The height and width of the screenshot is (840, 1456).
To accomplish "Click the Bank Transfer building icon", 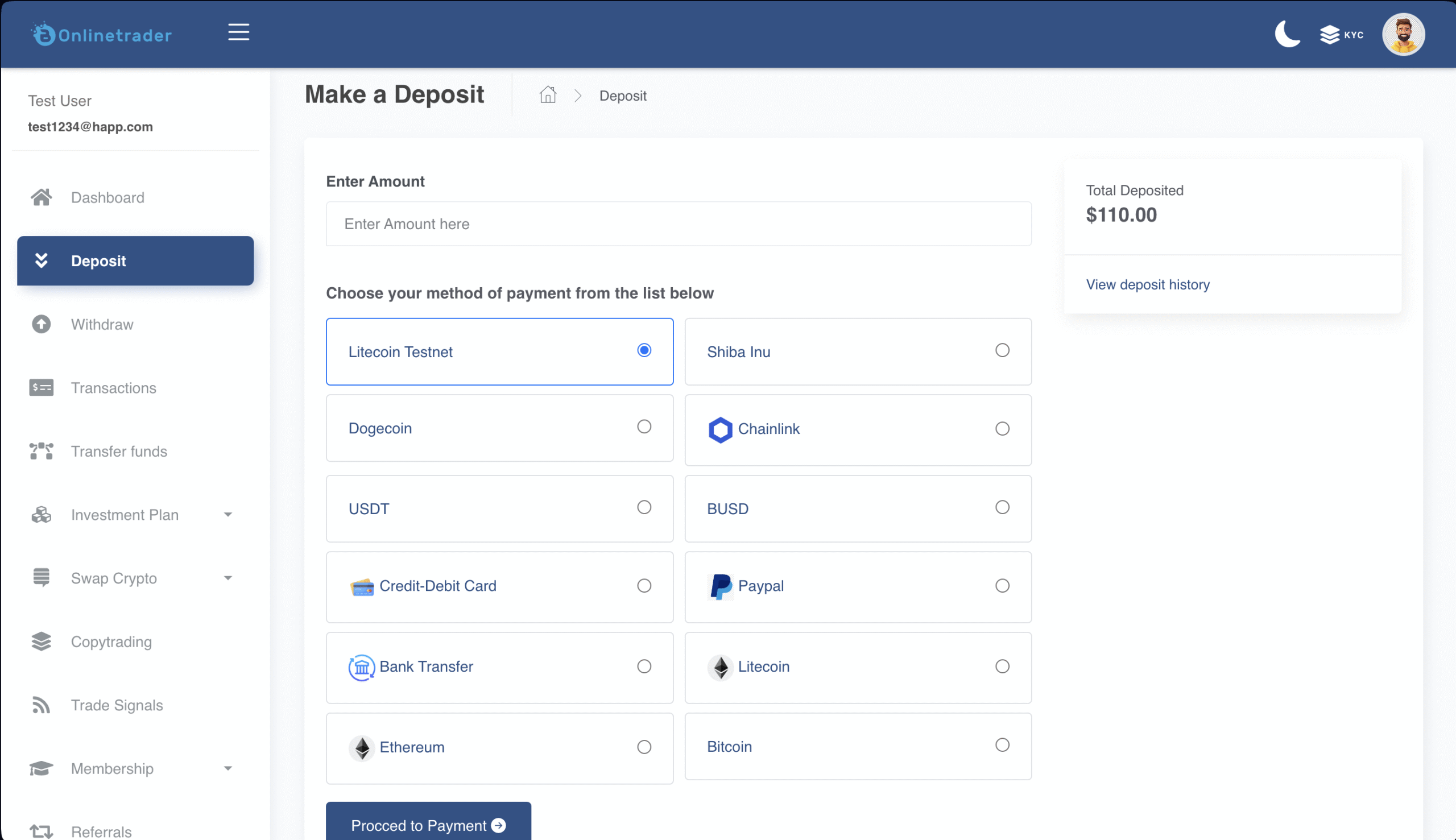I will tap(361, 668).
